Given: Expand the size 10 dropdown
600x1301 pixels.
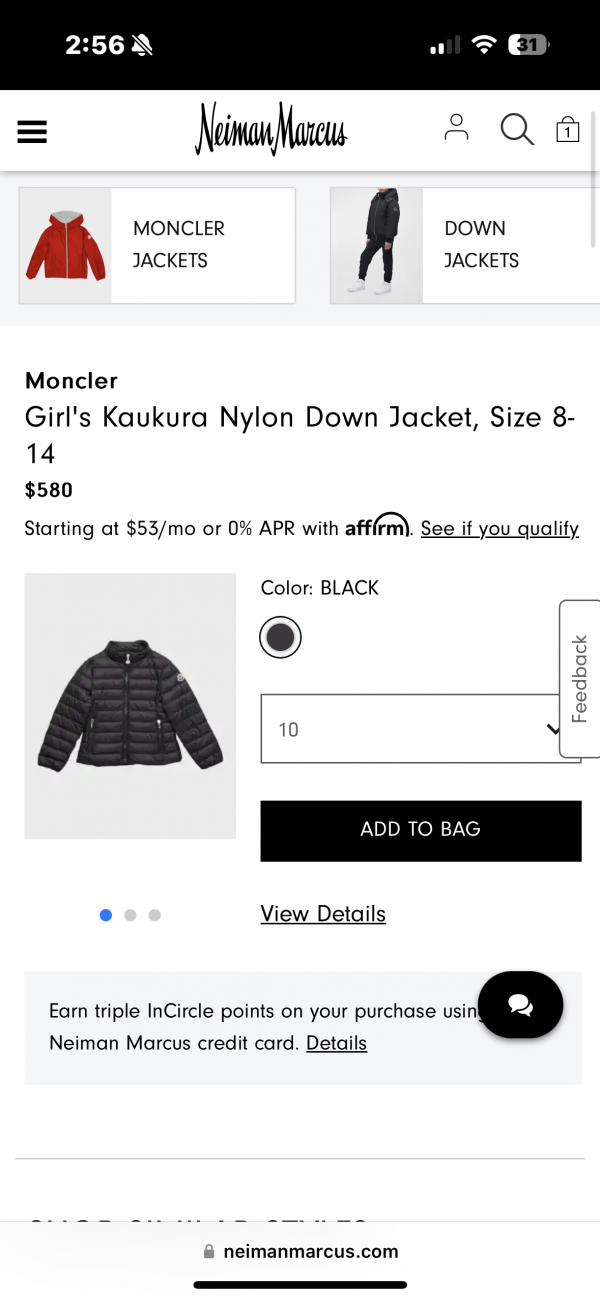Looking at the screenshot, I should (x=410, y=729).
